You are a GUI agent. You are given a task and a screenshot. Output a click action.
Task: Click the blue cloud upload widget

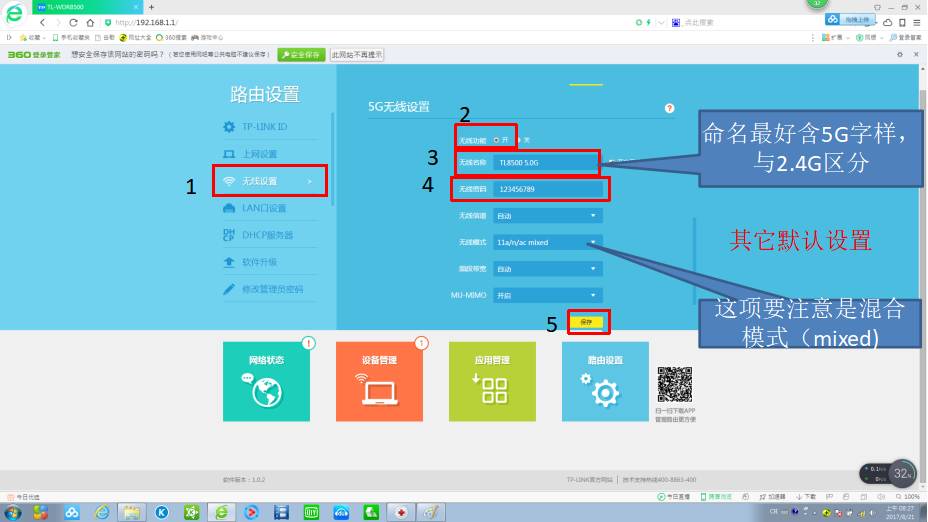pos(850,20)
